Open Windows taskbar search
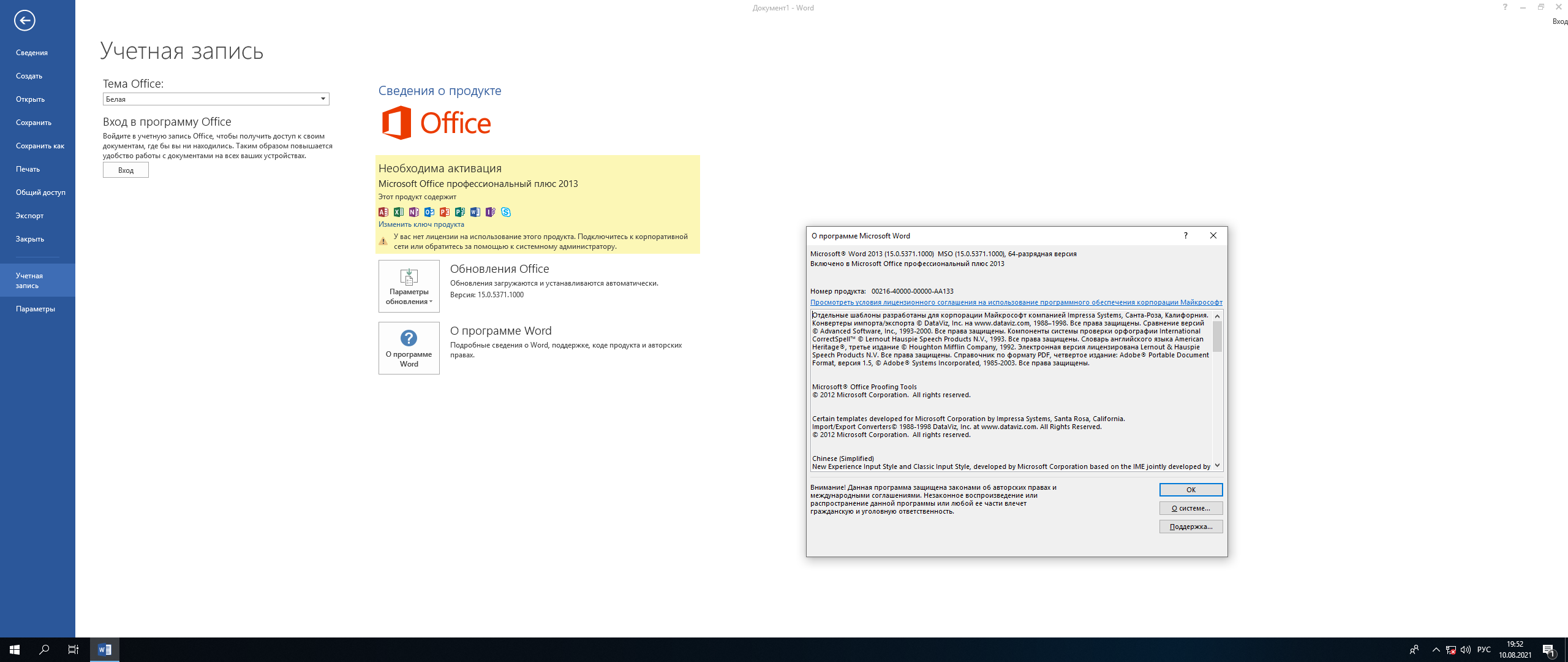Image resolution: width=1568 pixels, height=662 pixels. (44, 650)
